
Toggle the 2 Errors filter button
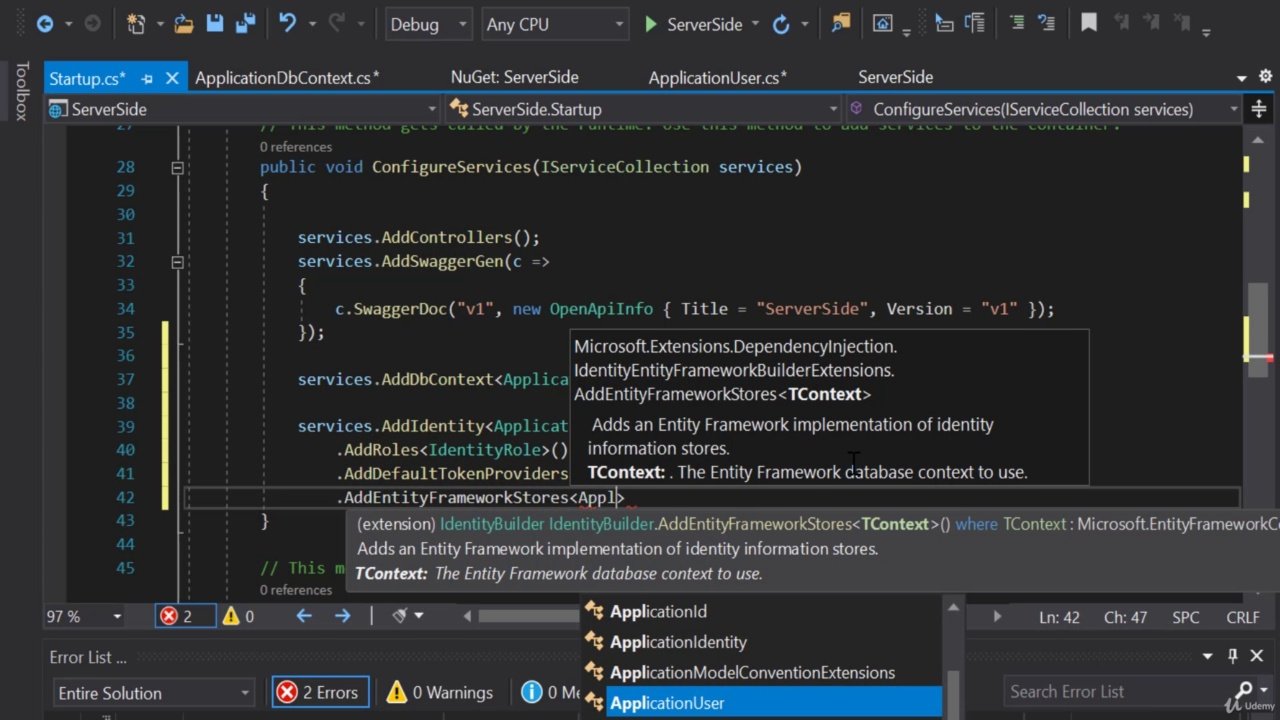pyautogui.click(x=321, y=692)
